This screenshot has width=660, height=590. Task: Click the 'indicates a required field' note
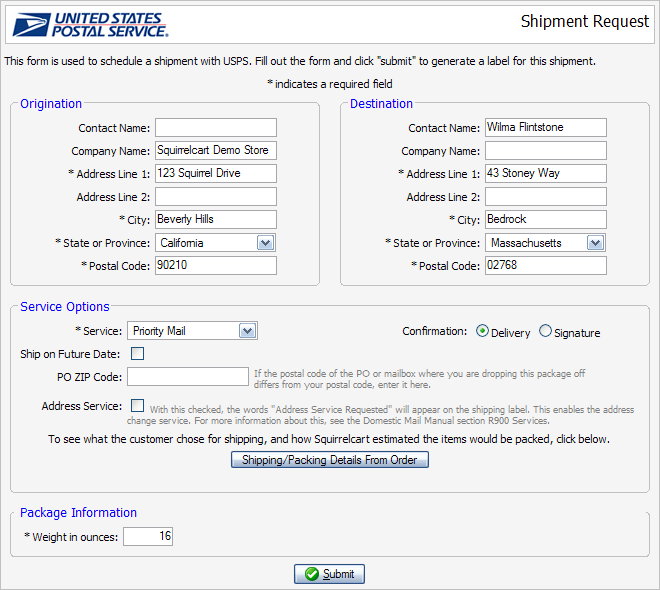tap(330, 84)
